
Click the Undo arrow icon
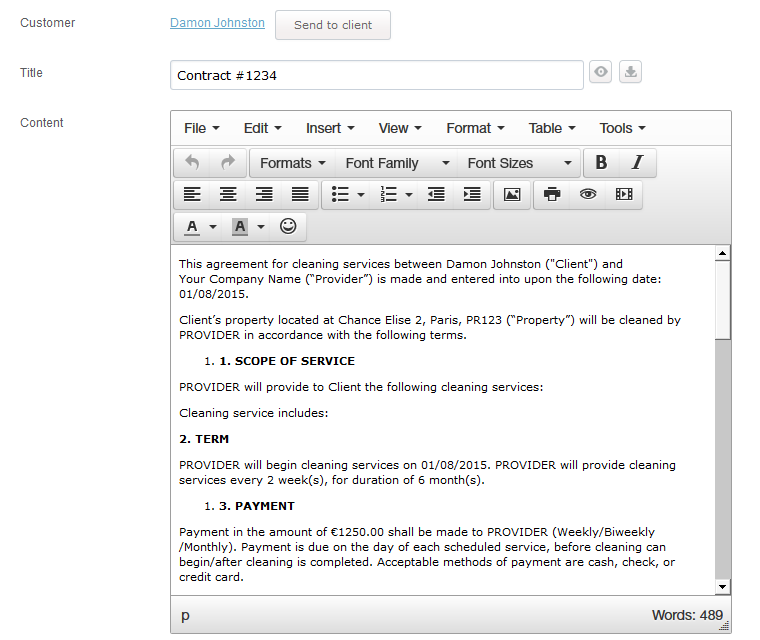click(192, 162)
